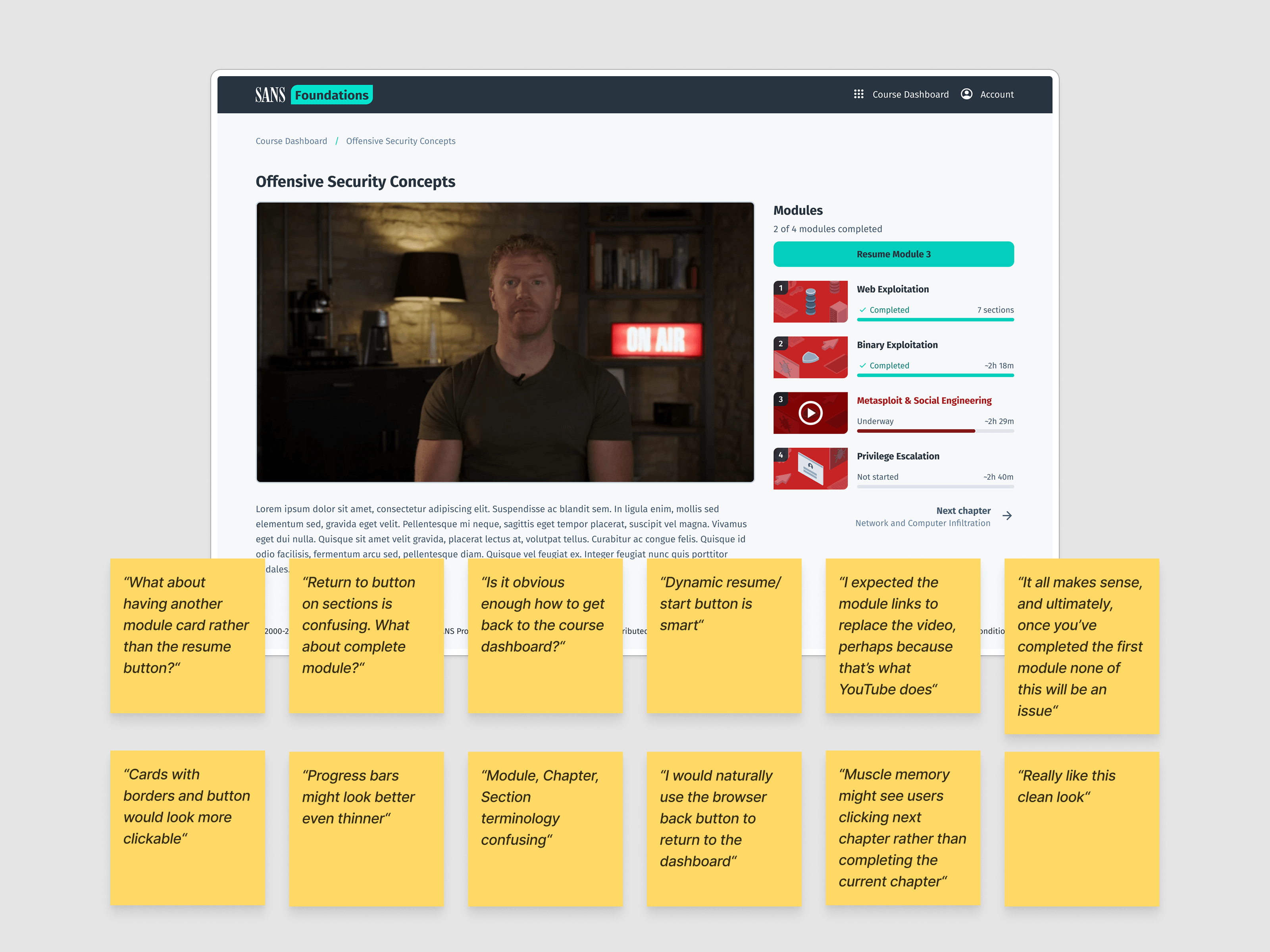Click the Next chapter arrow icon
1270x952 pixels.
click(x=1007, y=516)
